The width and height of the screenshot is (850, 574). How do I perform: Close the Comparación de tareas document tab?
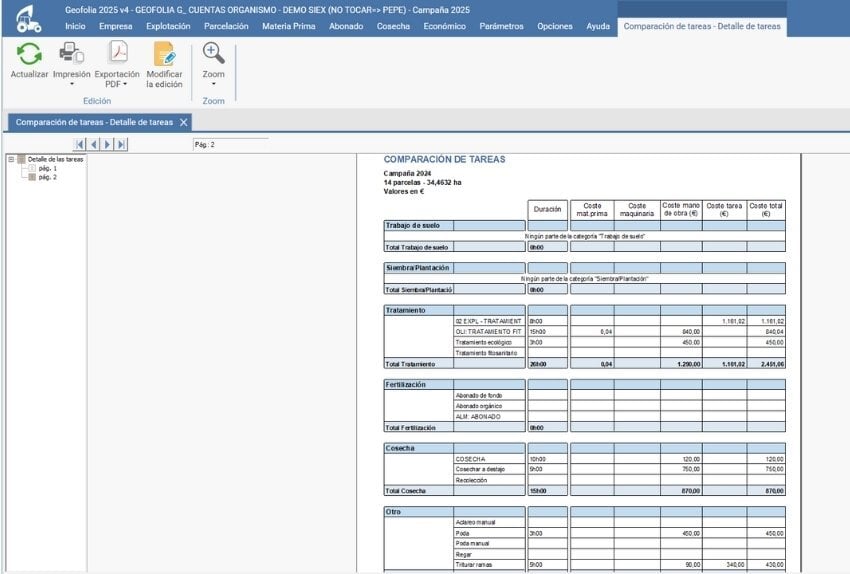click(x=183, y=122)
